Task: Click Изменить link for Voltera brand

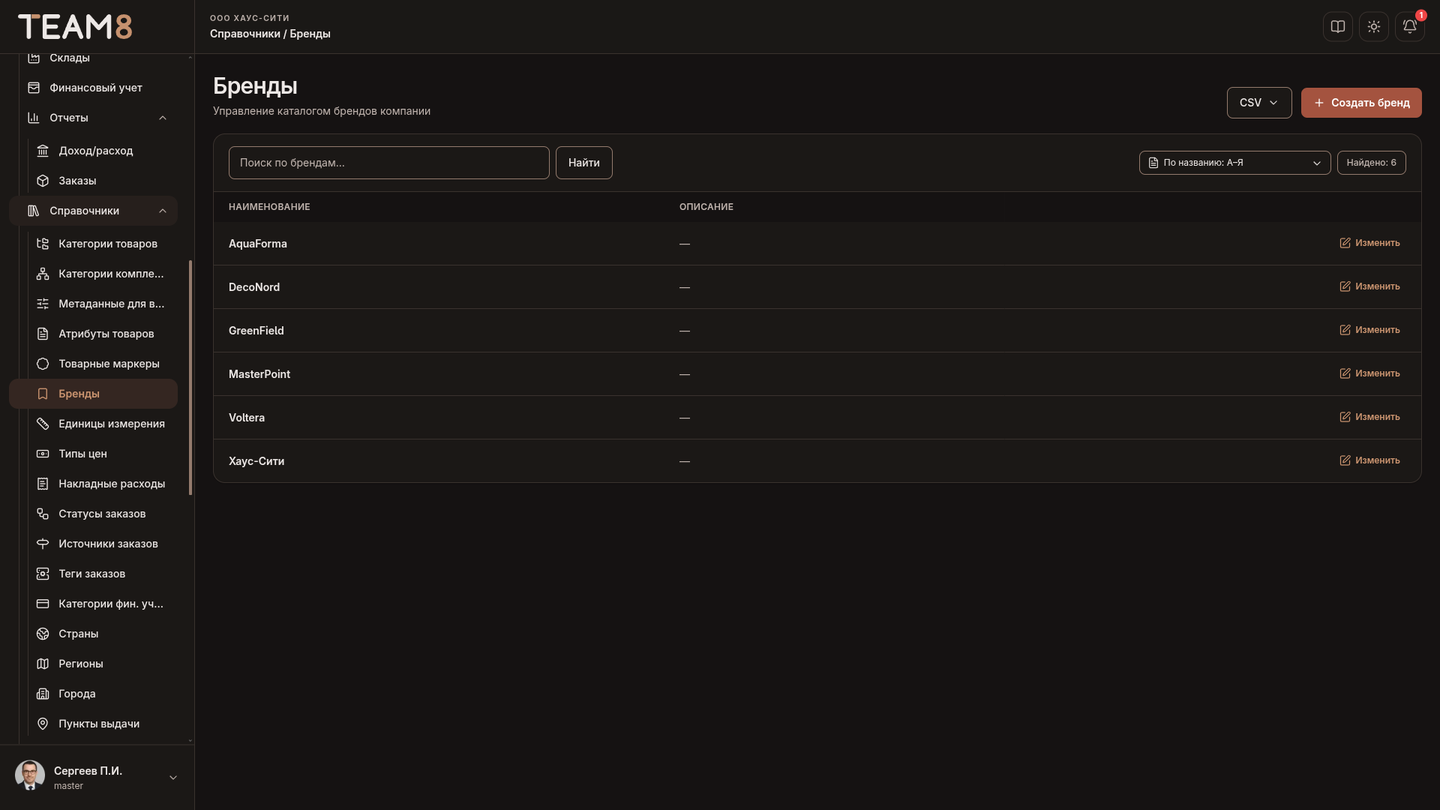Action: click(1370, 417)
